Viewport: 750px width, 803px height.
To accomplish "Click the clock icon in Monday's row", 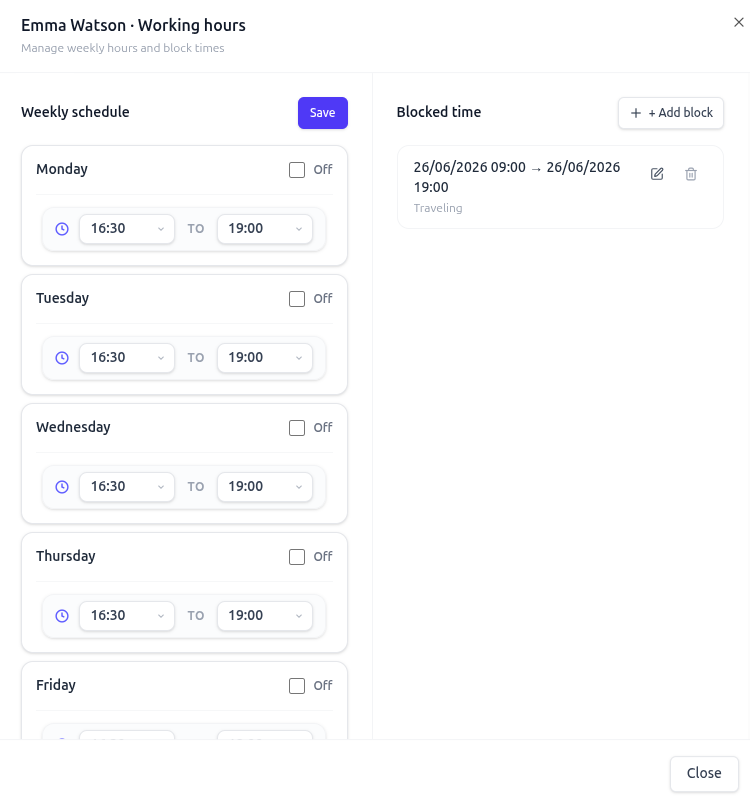I will 62,229.
